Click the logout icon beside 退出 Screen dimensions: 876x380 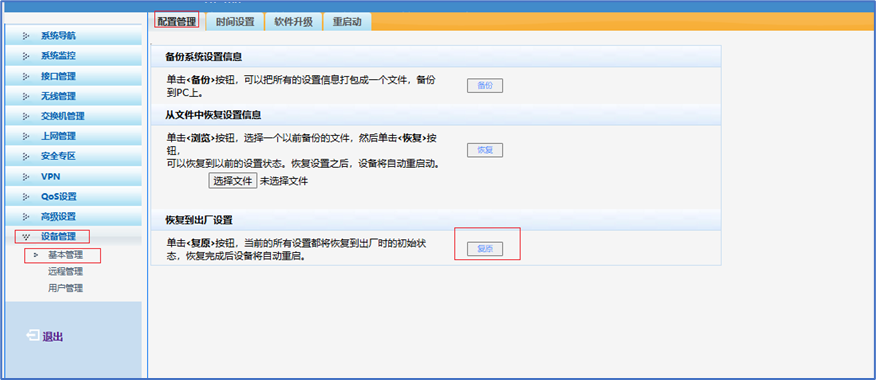coord(33,335)
